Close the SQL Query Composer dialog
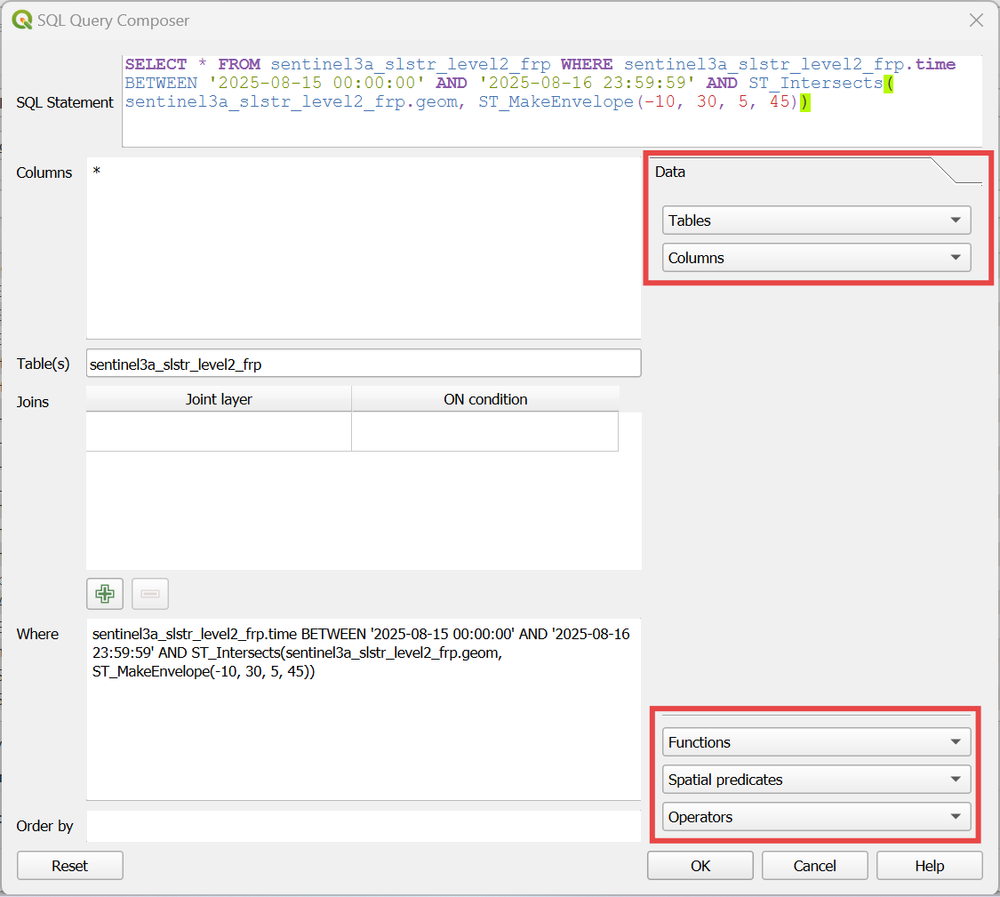Screen dimensions: 1000x897 [976, 20]
